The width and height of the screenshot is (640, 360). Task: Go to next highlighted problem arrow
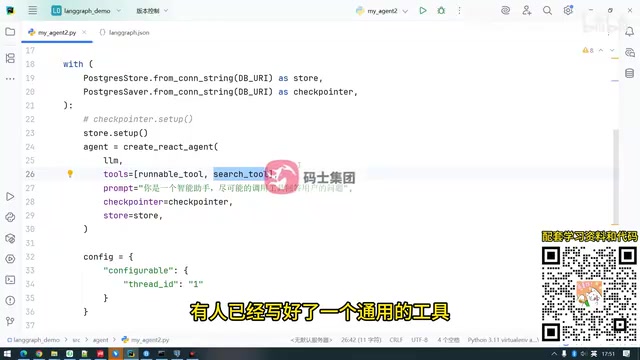[612, 50]
